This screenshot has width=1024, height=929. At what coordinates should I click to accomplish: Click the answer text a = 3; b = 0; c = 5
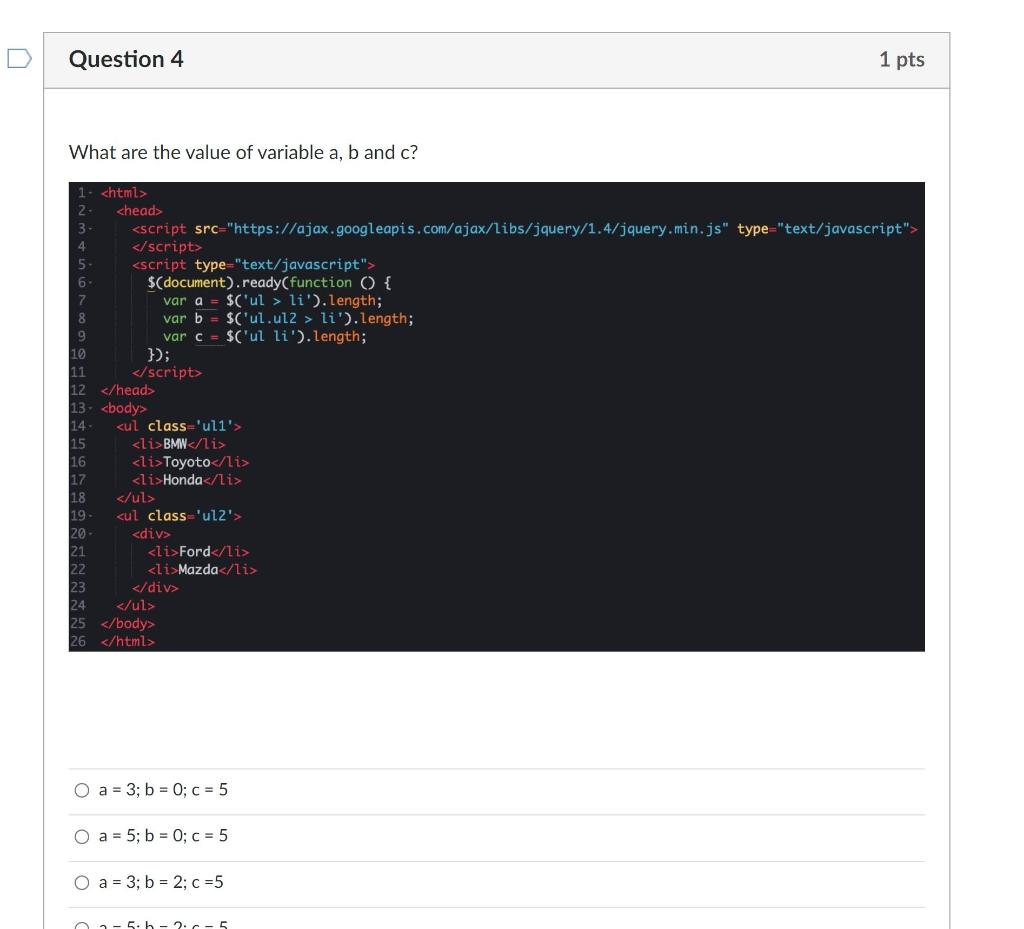click(160, 790)
